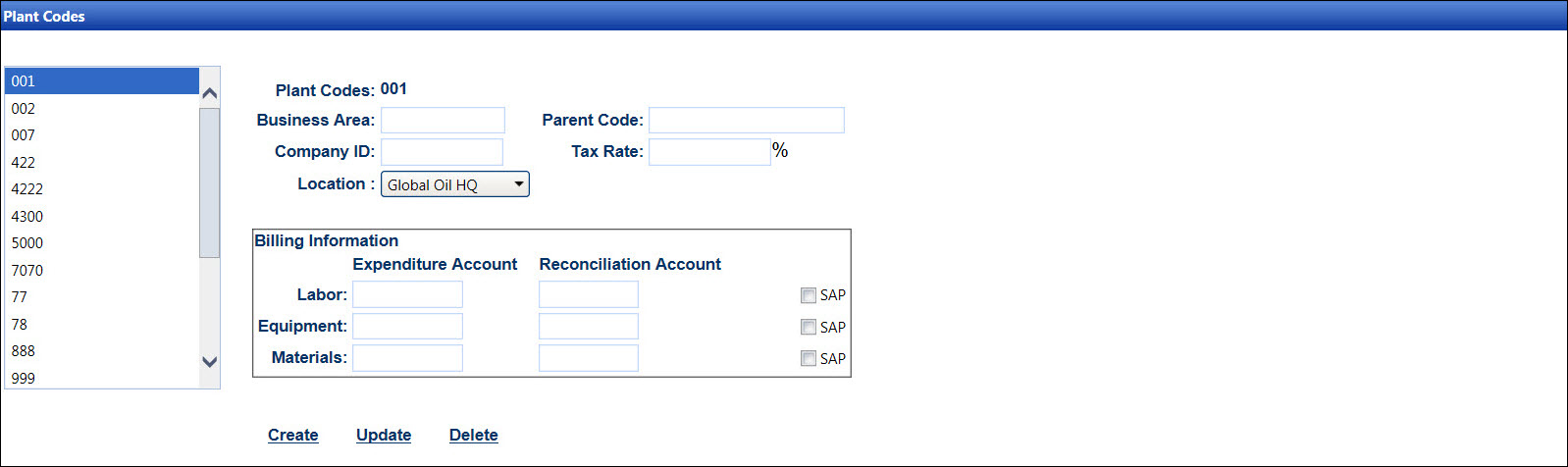Open the Location dropdown

pos(454,184)
